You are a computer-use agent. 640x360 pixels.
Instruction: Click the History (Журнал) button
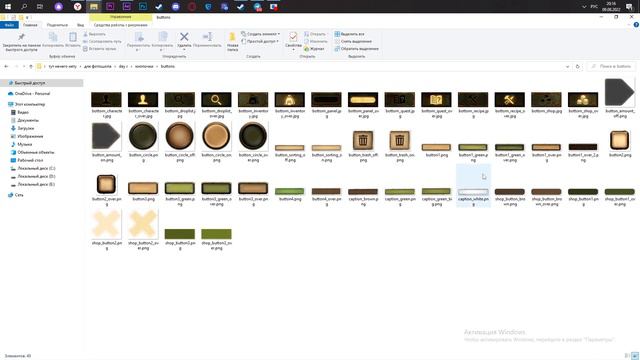click(314, 49)
